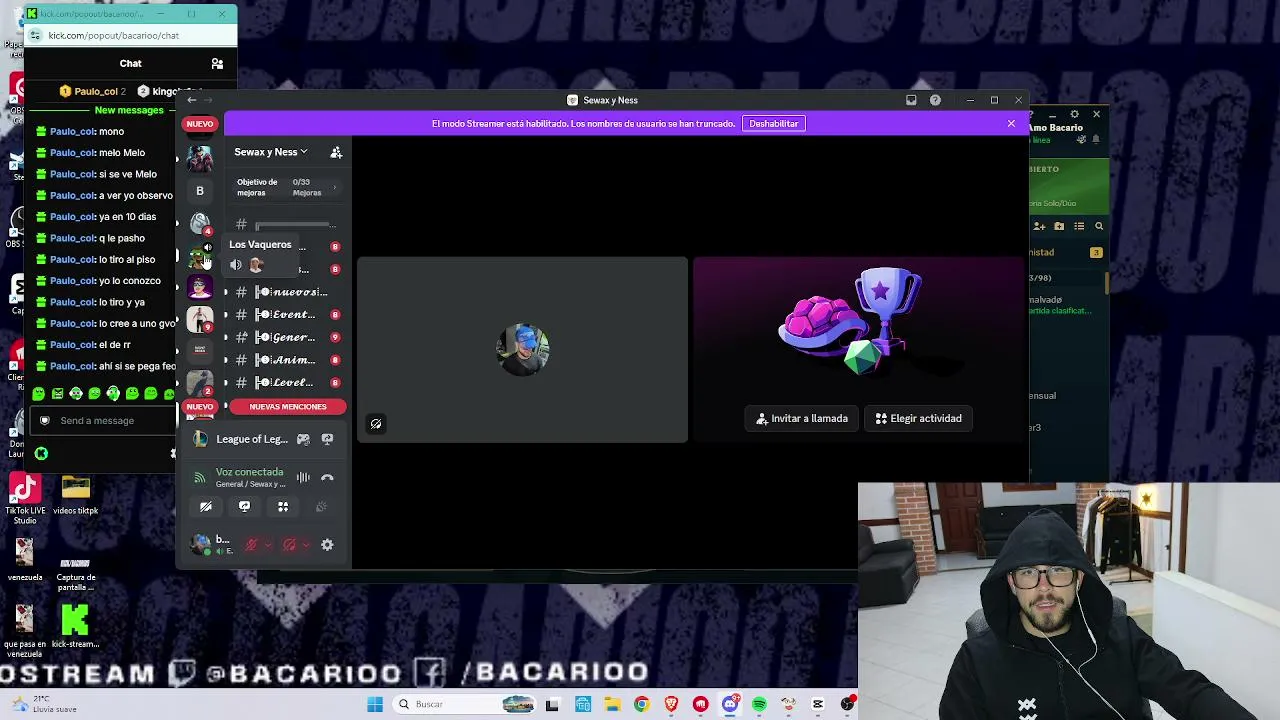
Task: Dismiss the Streamer mode banner
Action: click(x=1011, y=124)
